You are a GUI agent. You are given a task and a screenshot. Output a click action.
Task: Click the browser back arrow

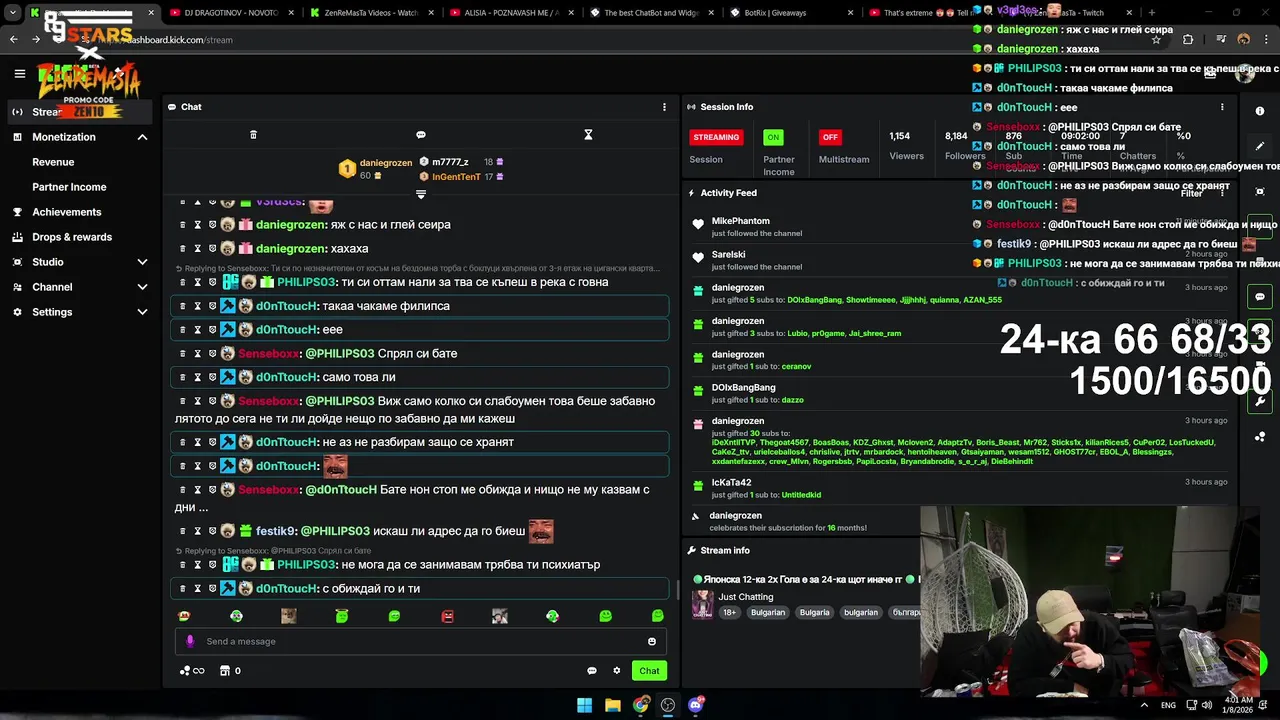[x=14, y=40]
